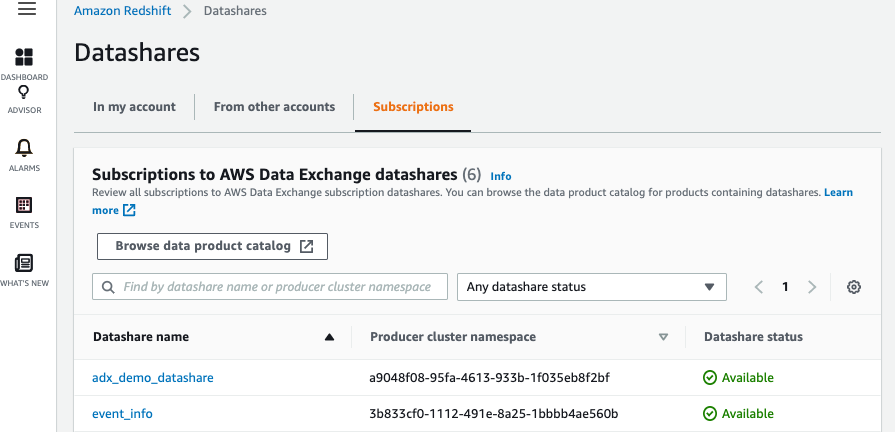Open the hamburger navigation menu
The image size is (895, 432).
point(27,10)
